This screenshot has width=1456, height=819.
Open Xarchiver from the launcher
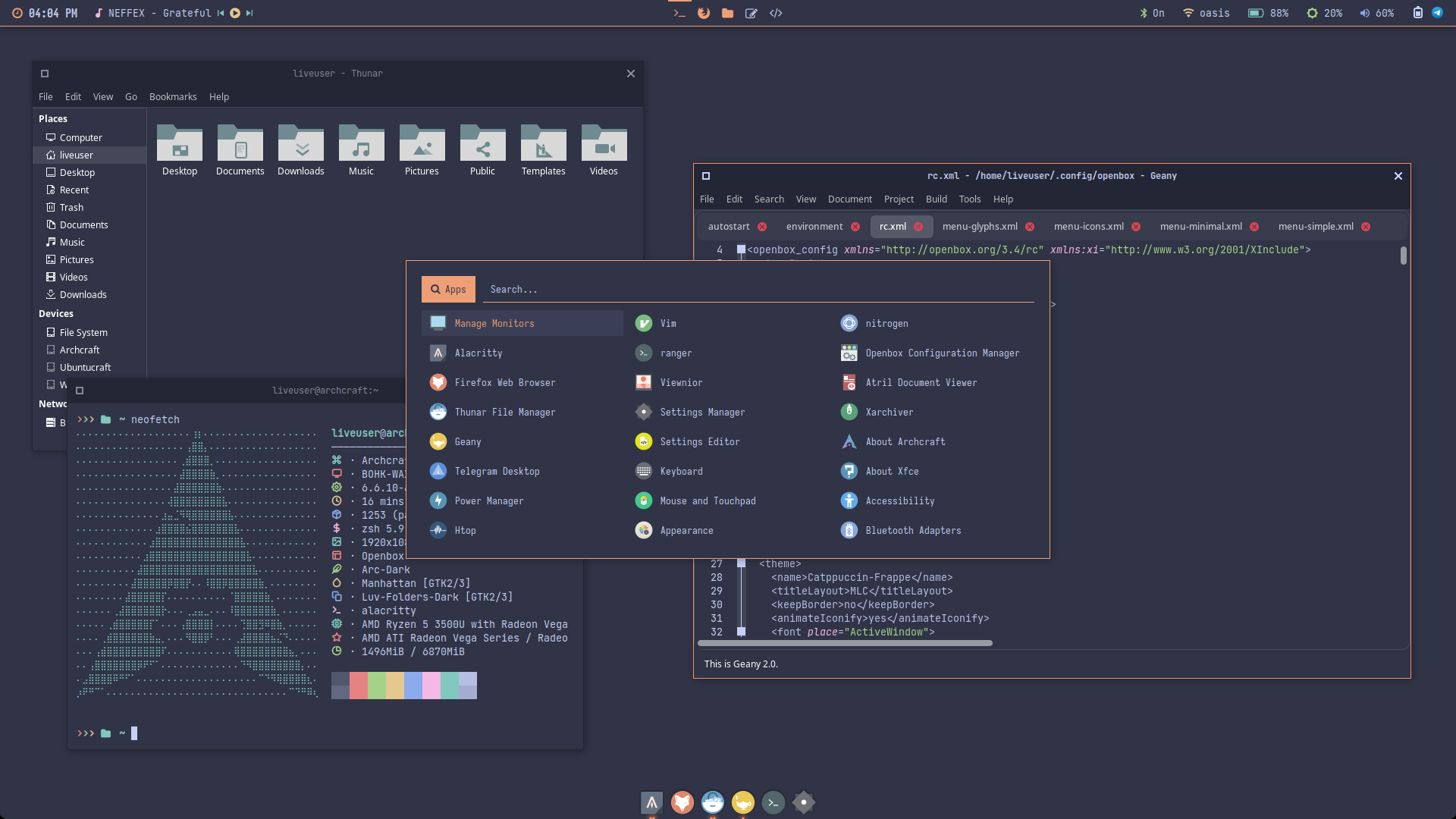tap(889, 413)
